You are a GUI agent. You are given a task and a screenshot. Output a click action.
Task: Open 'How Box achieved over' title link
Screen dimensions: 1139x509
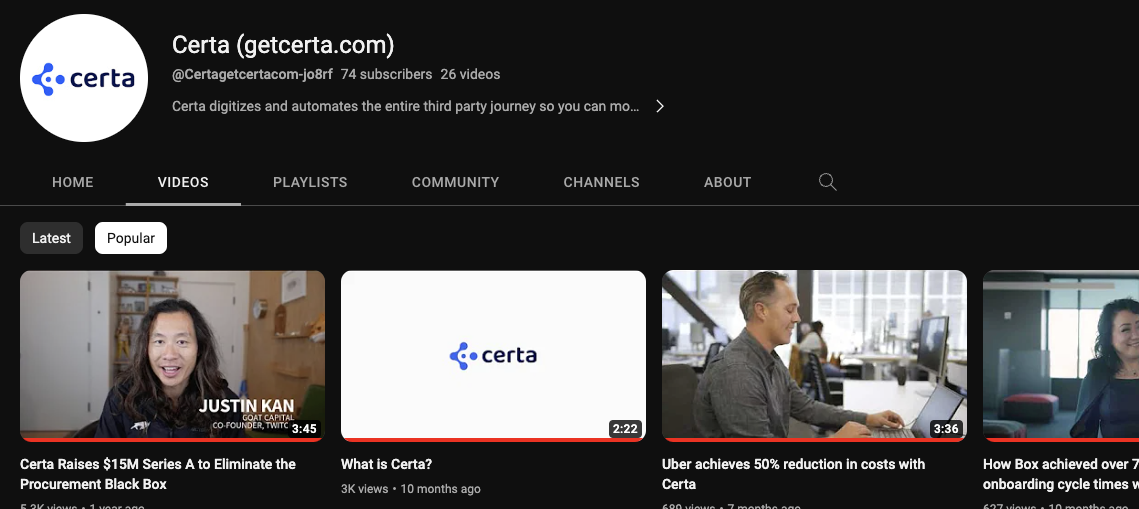(1061, 474)
